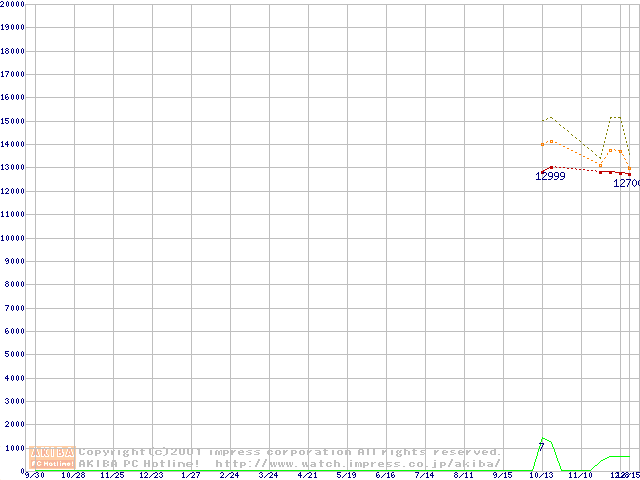Click the 6/16 date on the X axis

(385, 475)
